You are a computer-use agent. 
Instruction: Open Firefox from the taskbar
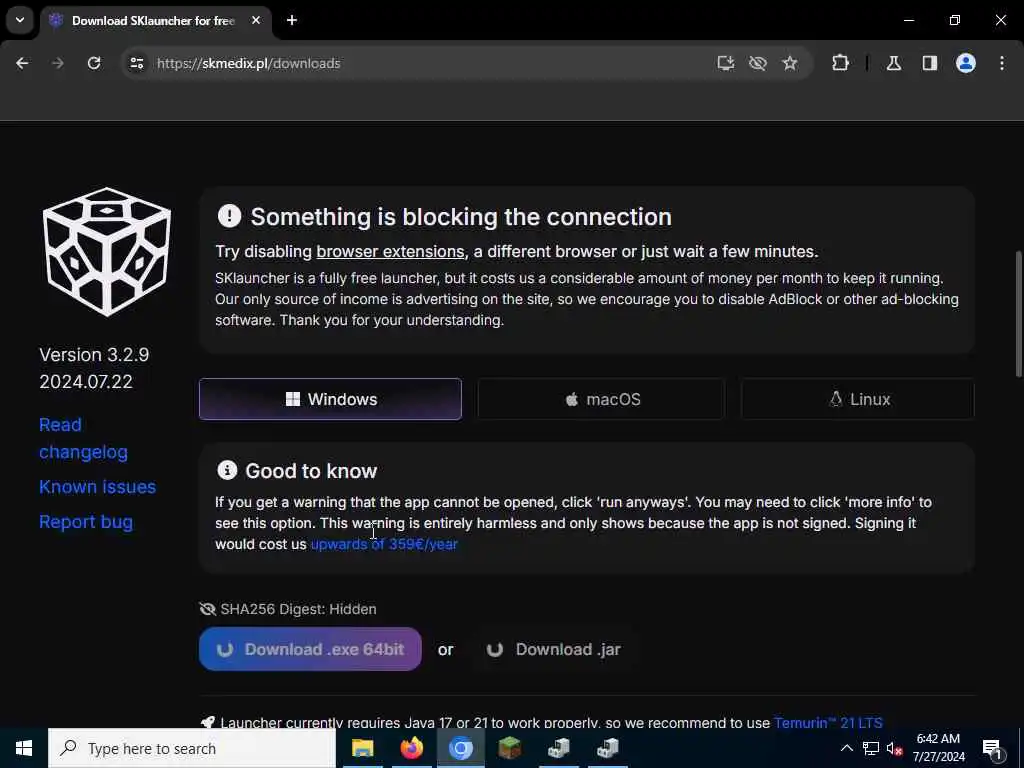(x=411, y=748)
